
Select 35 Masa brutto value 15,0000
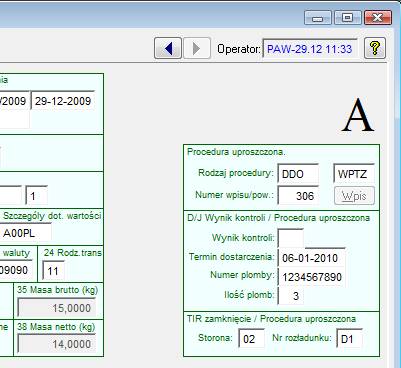57,308
